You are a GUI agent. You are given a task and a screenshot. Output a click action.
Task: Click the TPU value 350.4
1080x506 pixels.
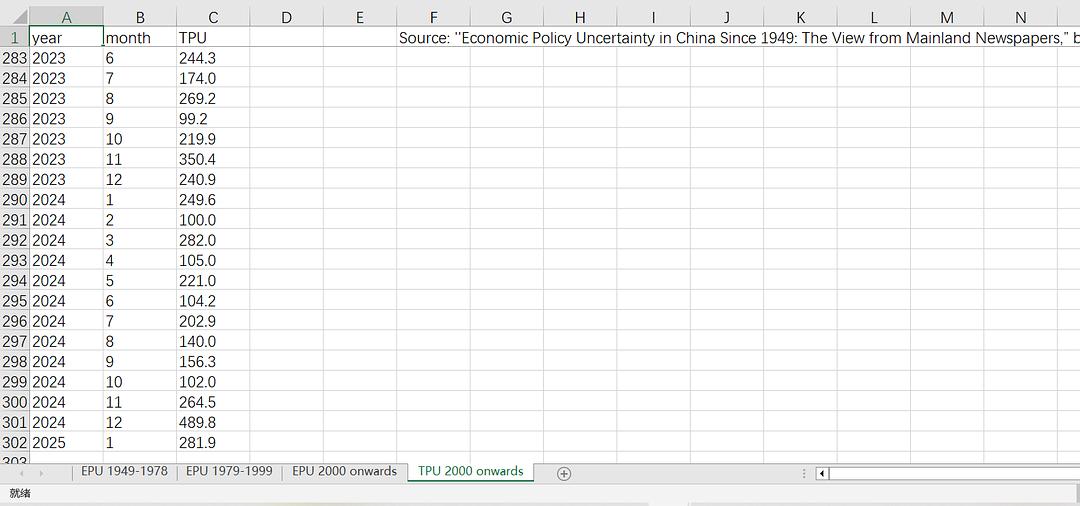[x=213, y=159]
